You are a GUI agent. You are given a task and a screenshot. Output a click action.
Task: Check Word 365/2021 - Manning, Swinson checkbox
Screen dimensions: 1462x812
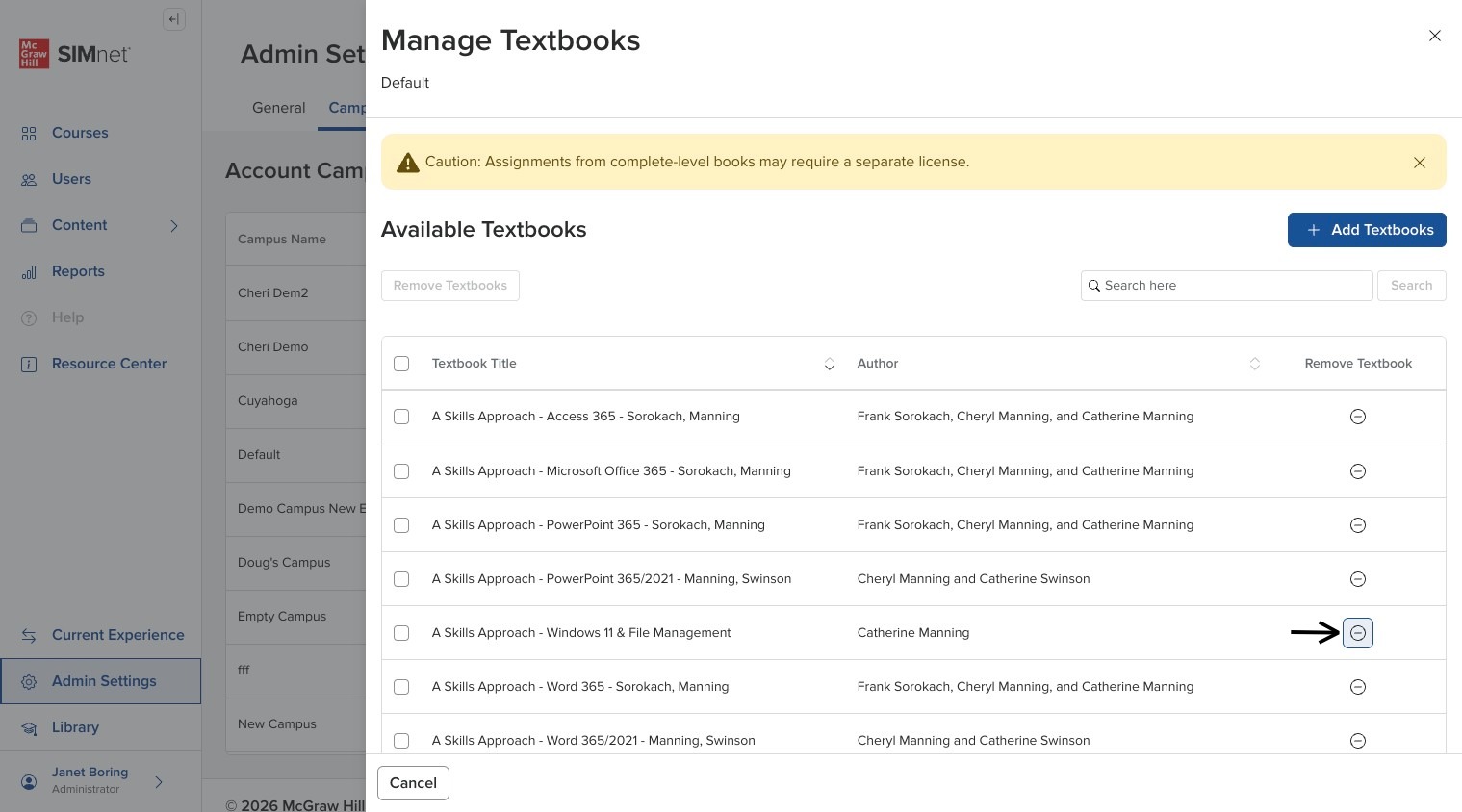[x=401, y=741]
